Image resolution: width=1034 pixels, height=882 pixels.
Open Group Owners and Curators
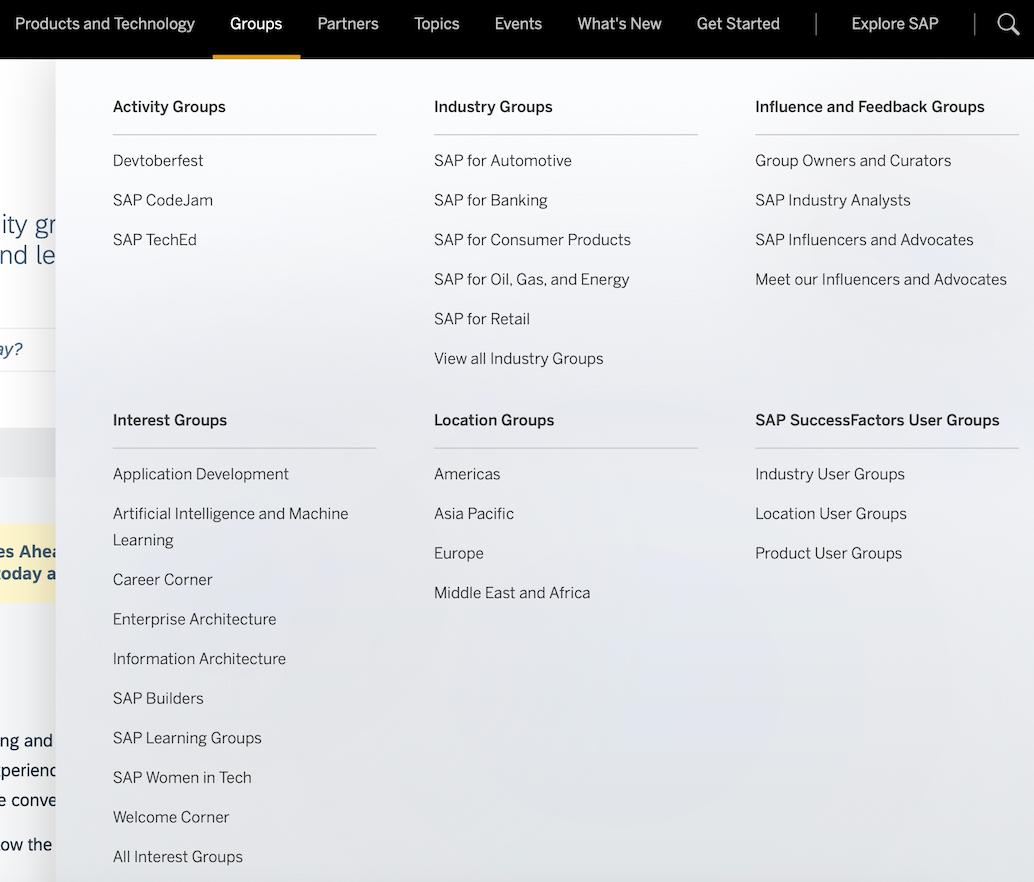(x=853, y=161)
